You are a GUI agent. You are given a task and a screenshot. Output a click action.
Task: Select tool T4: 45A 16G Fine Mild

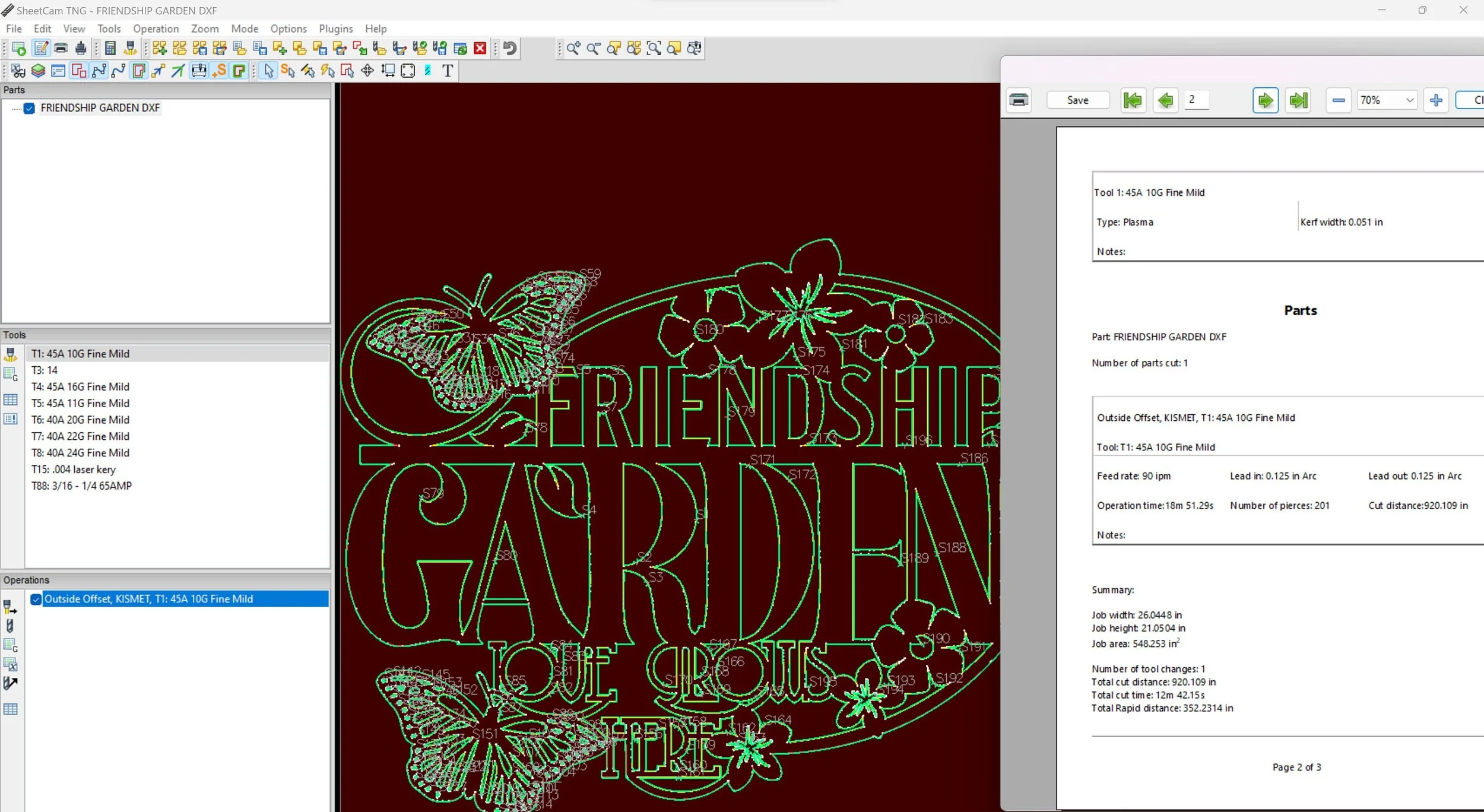(177, 387)
